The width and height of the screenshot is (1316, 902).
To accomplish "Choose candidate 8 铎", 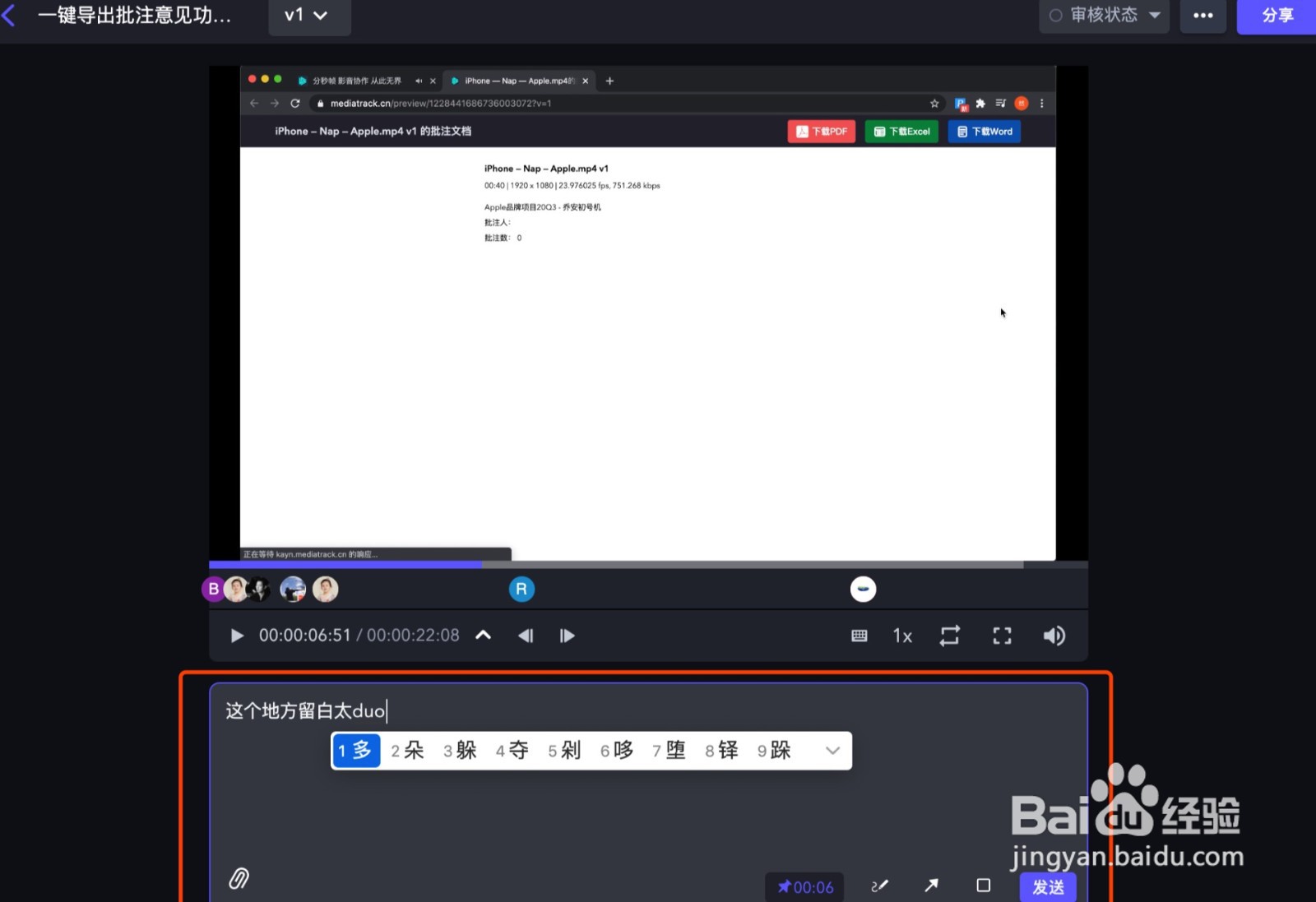I will [x=721, y=751].
